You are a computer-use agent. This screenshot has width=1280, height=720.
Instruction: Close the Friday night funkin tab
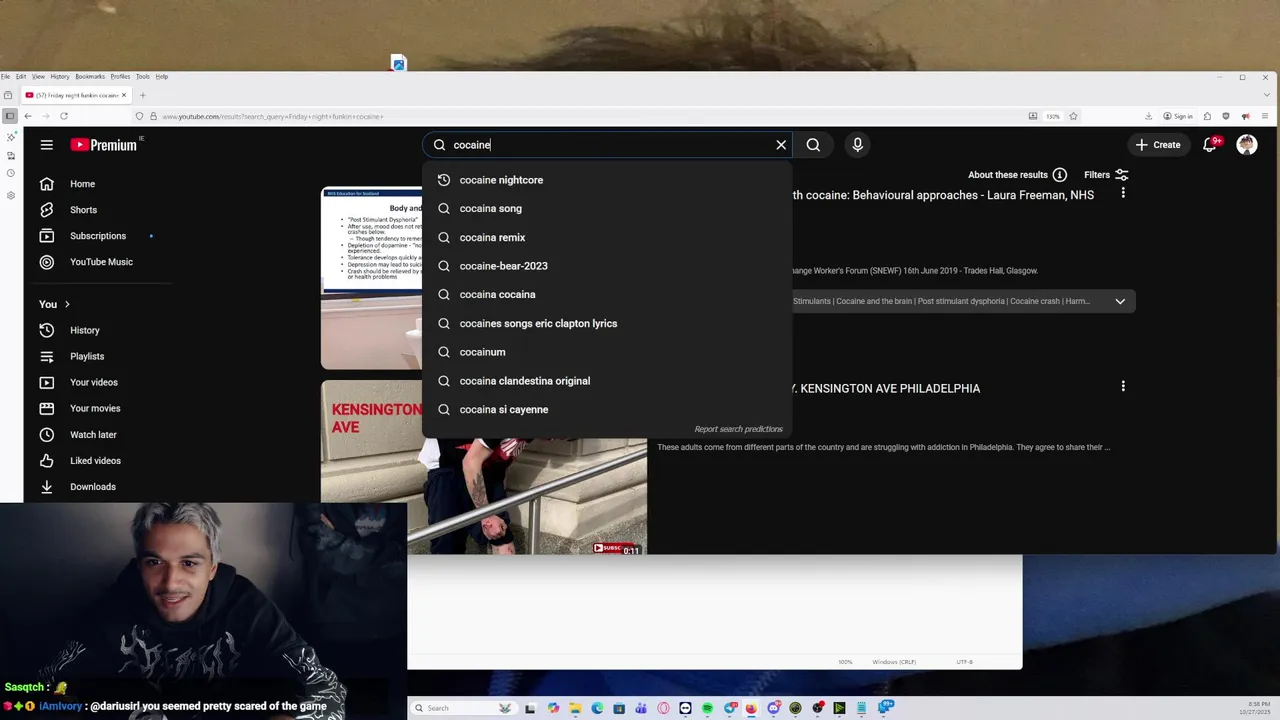pyautogui.click(x=124, y=95)
